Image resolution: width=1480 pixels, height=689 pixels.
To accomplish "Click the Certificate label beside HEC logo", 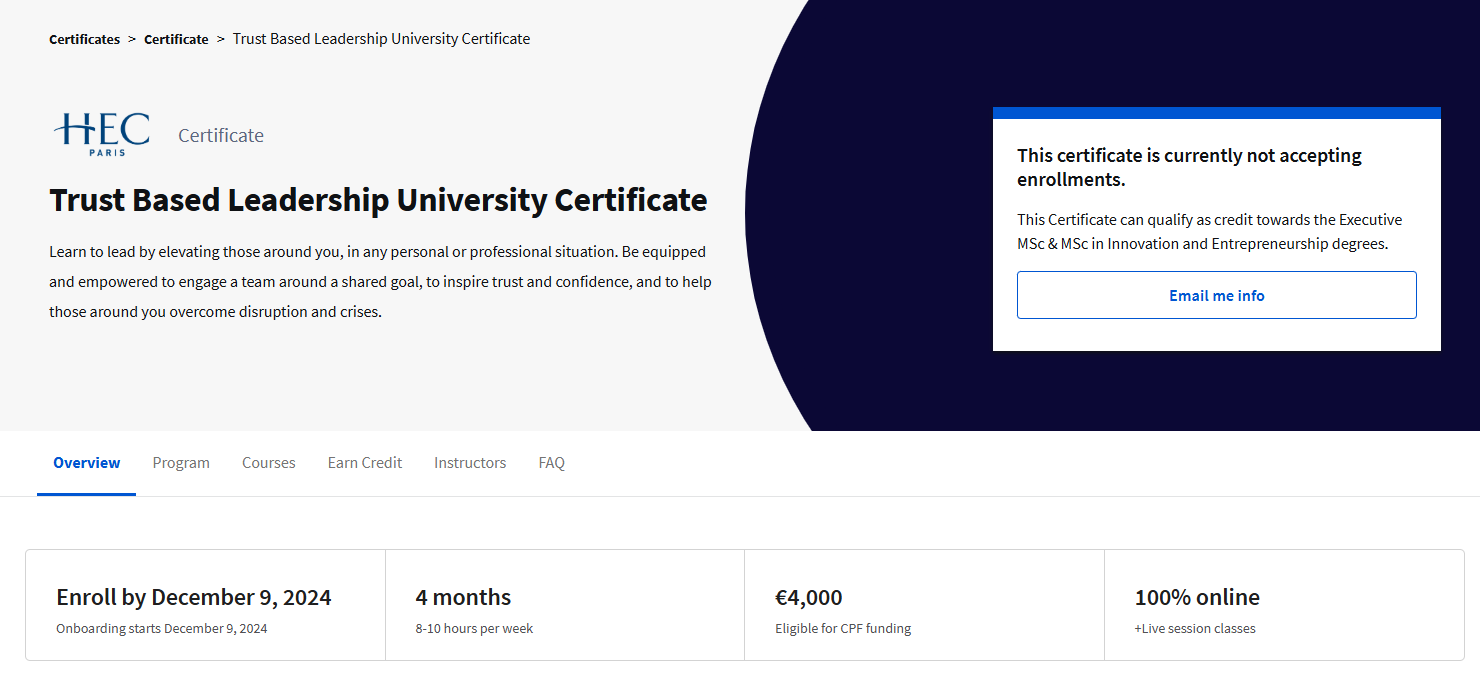I will 221,136.
